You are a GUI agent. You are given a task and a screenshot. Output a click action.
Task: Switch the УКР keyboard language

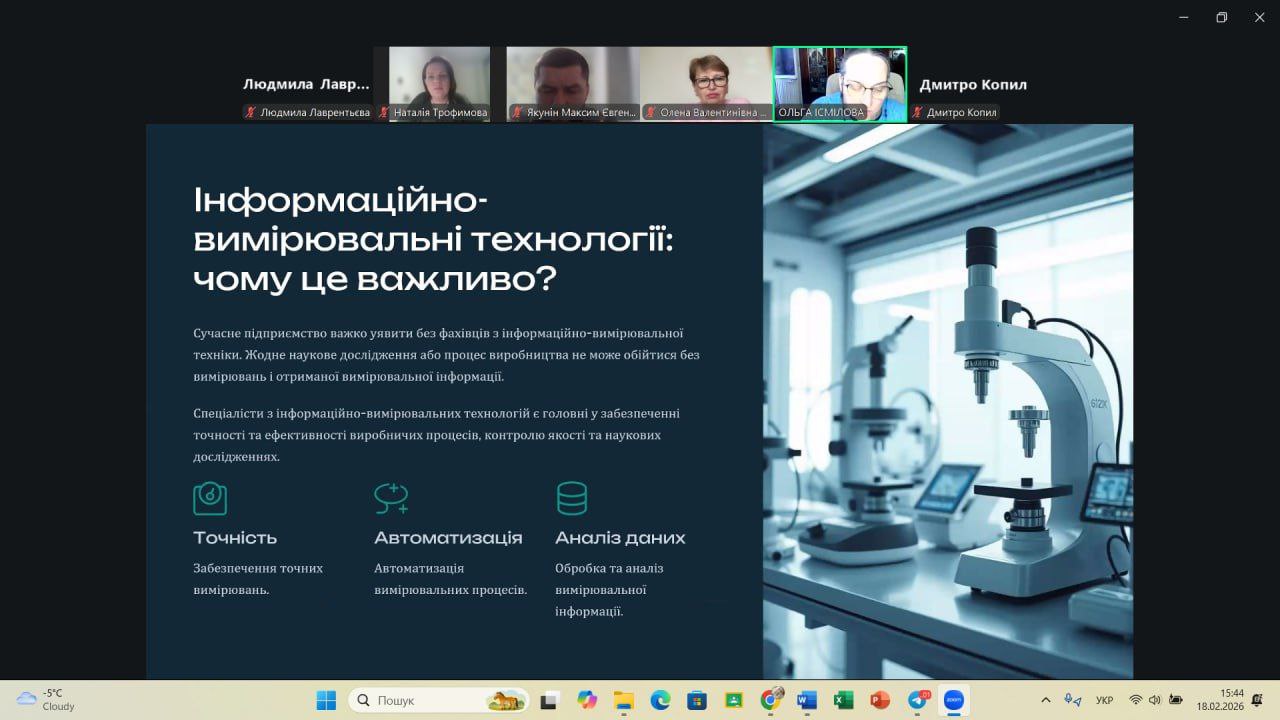pos(1105,700)
